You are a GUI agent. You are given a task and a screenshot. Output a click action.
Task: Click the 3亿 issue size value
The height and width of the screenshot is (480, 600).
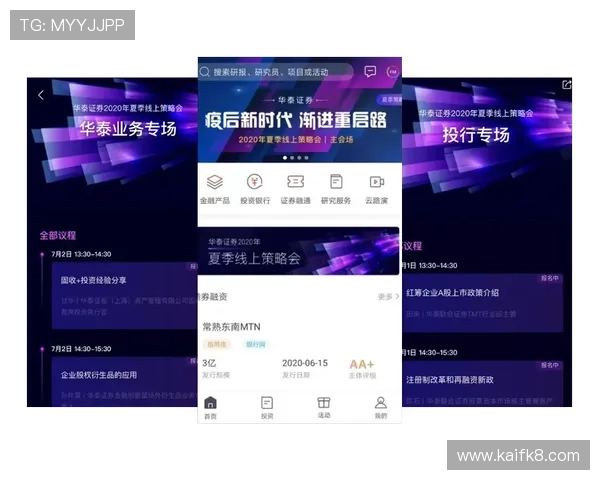point(209,363)
